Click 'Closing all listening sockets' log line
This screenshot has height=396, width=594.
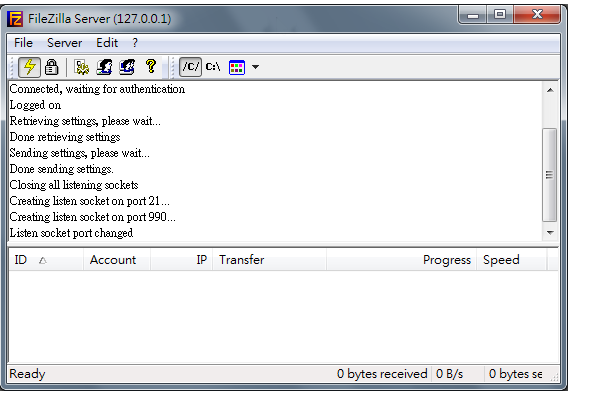74,185
